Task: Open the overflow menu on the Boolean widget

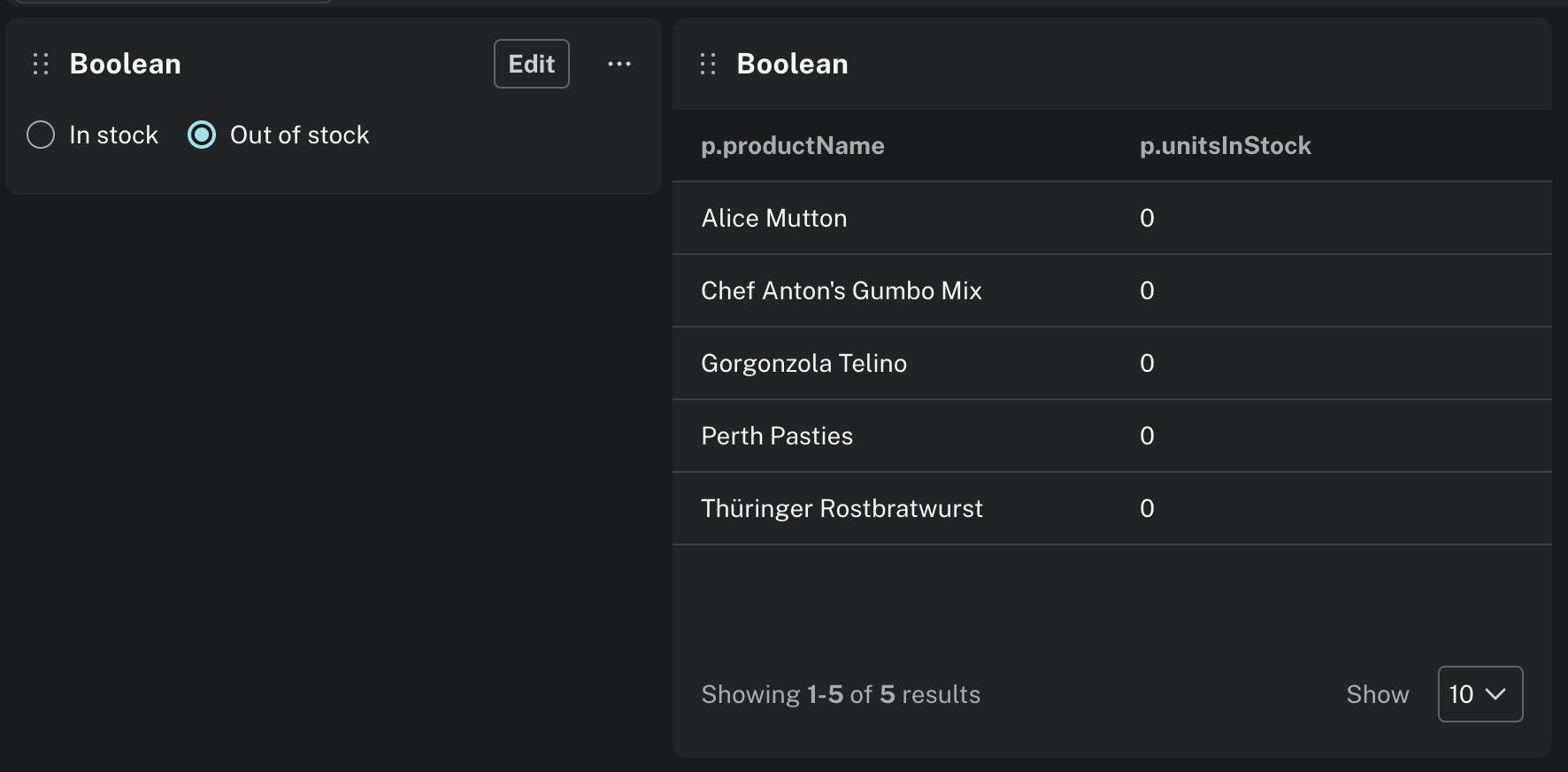Action: tap(619, 63)
